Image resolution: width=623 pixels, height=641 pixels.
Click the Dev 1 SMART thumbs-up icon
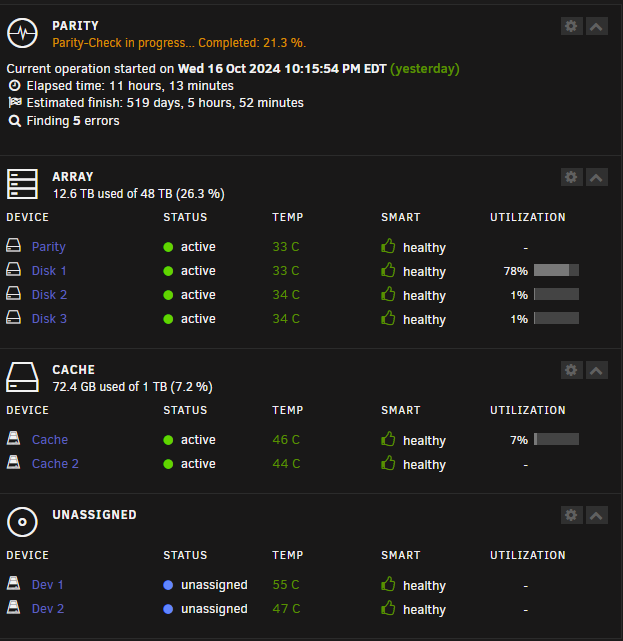pos(388,584)
